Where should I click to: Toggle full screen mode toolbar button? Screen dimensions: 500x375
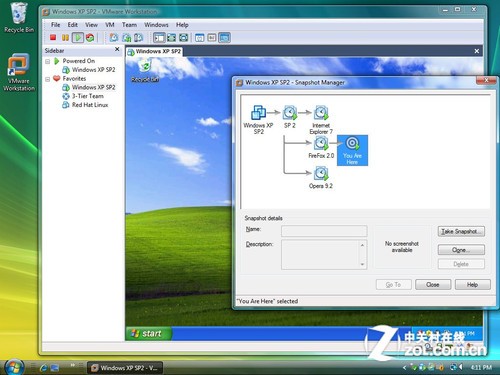pos(171,37)
